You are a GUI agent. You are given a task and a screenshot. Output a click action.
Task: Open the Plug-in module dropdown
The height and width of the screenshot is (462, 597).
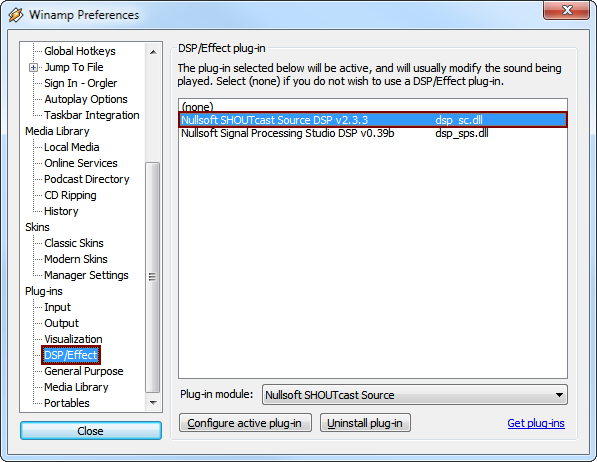coord(415,395)
